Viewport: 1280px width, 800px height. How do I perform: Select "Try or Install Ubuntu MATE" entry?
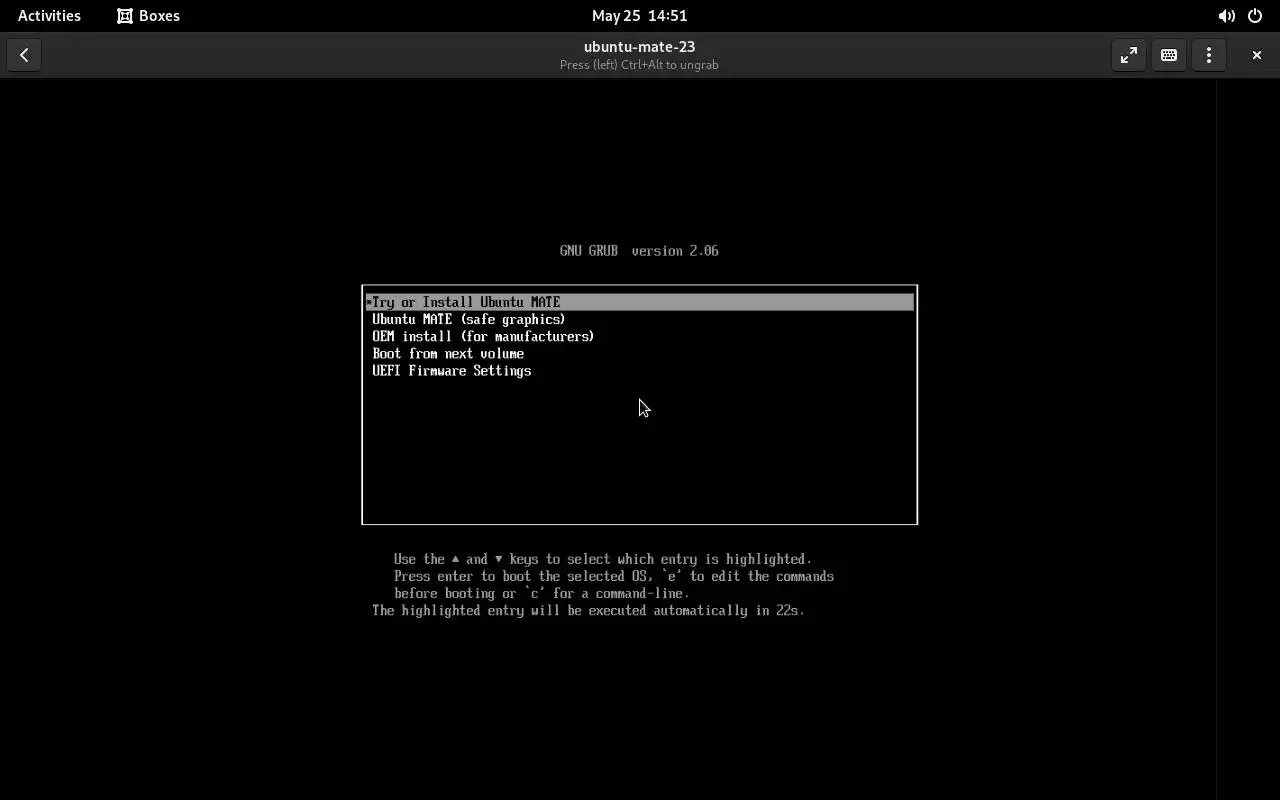tap(639, 302)
